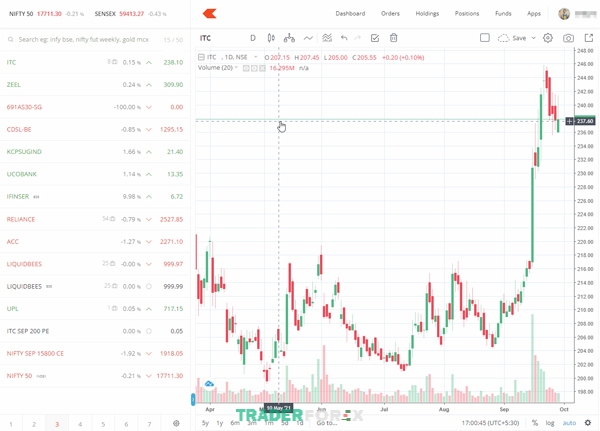Open the Apps menu
This screenshot has width=600, height=431.
coord(534,13)
